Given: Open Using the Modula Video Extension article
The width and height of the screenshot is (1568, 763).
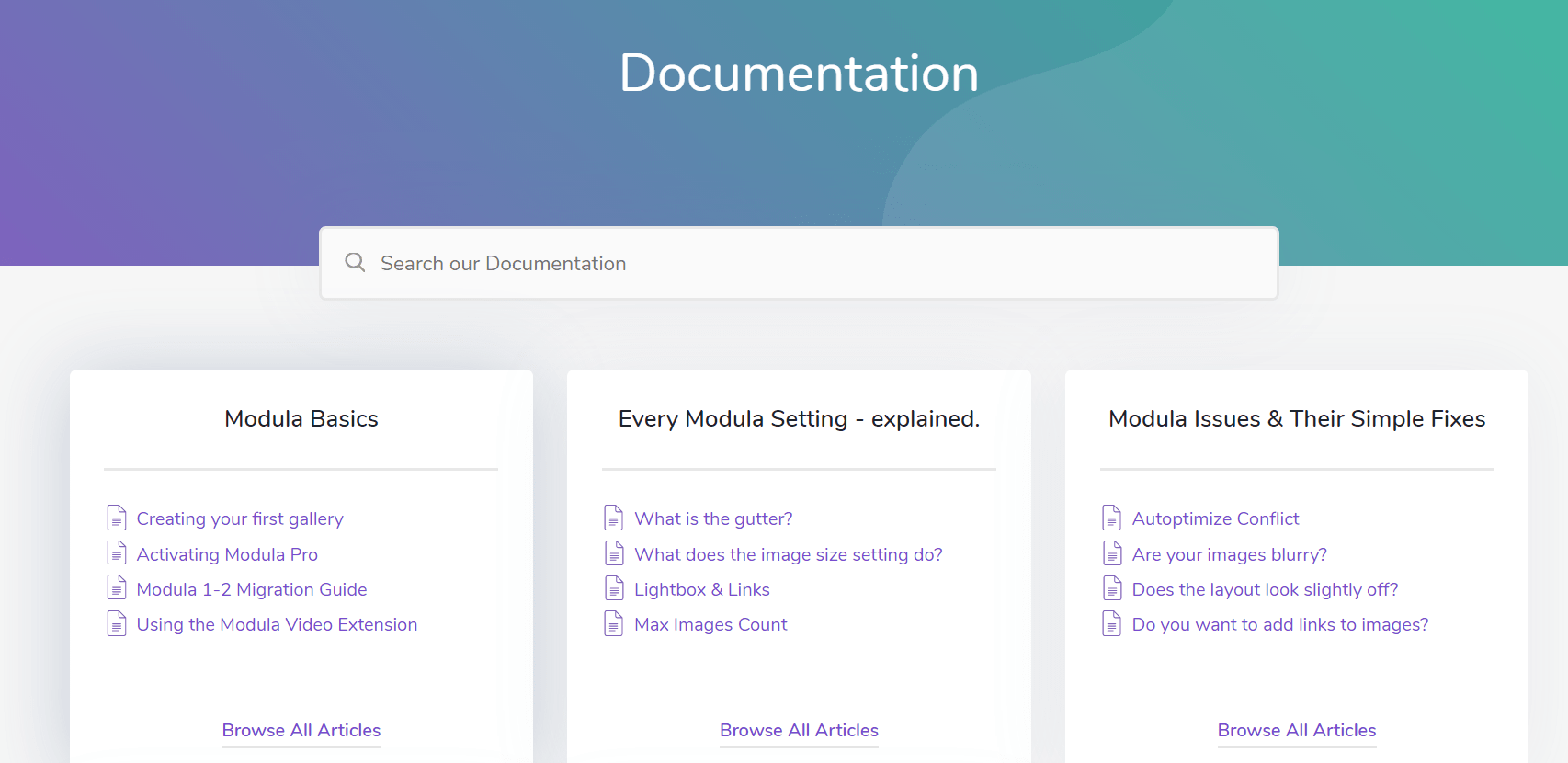Looking at the screenshot, I should [277, 624].
